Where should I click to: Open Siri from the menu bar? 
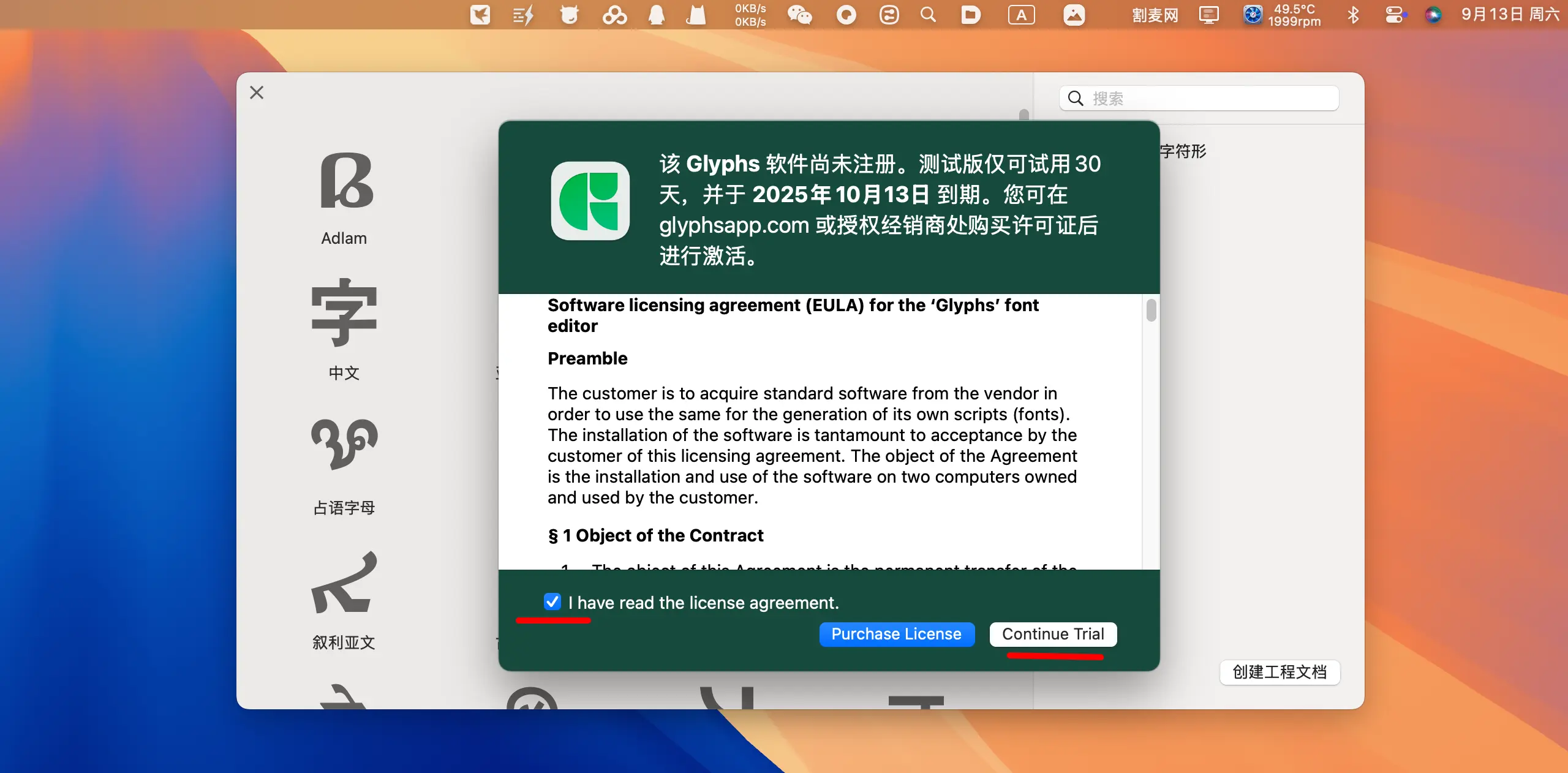(1433, 15)
